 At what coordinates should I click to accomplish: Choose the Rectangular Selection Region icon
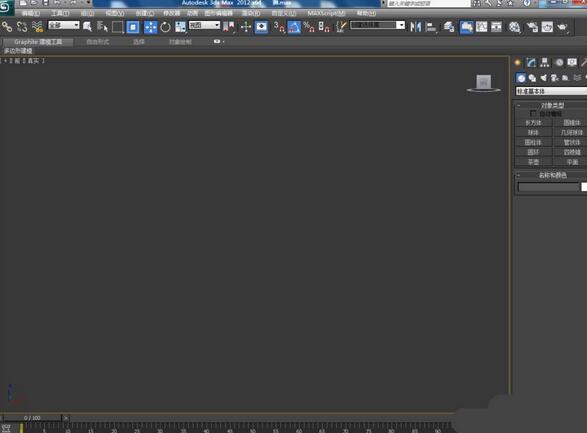(x=118, y=27)
